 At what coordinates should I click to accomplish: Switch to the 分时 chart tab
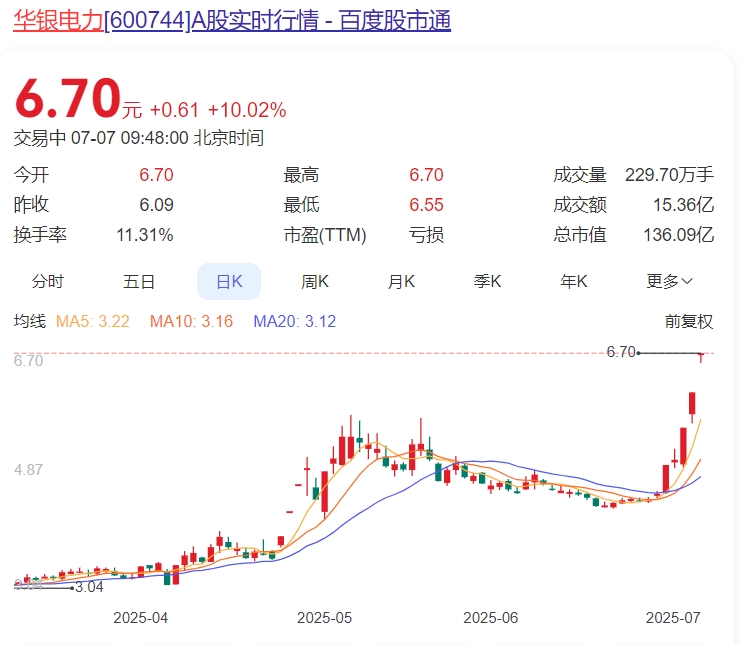47,281
